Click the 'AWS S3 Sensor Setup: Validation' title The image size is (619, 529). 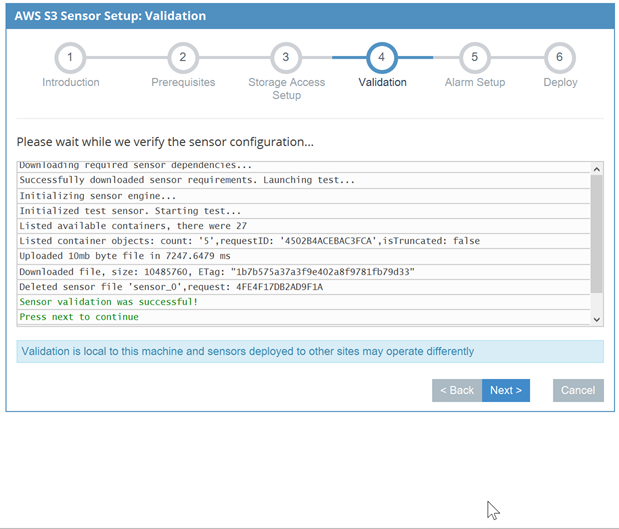pyautogui.click(x=110, y=16)
